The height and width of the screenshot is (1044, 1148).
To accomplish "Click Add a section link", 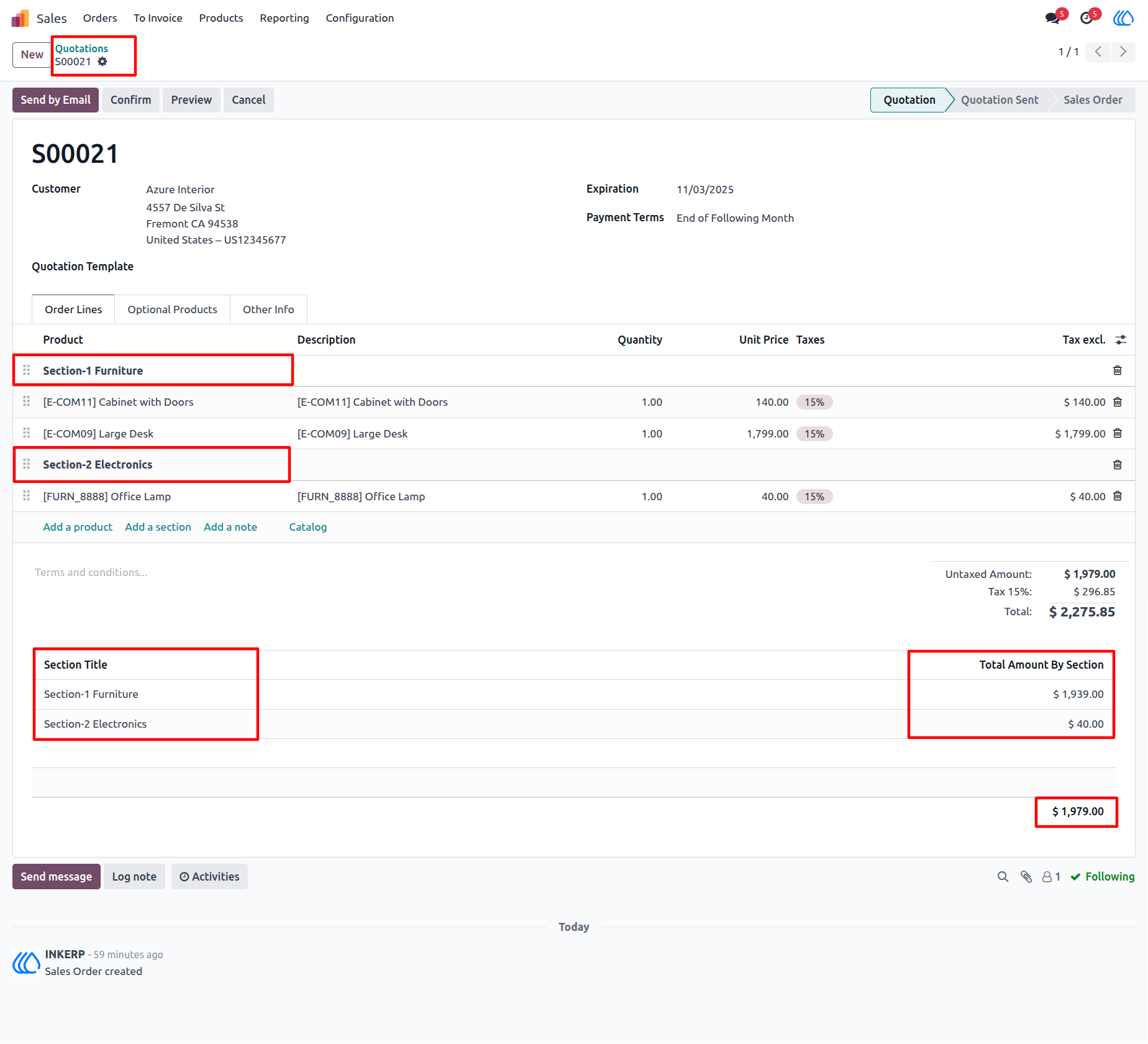I will pos(158,527).
